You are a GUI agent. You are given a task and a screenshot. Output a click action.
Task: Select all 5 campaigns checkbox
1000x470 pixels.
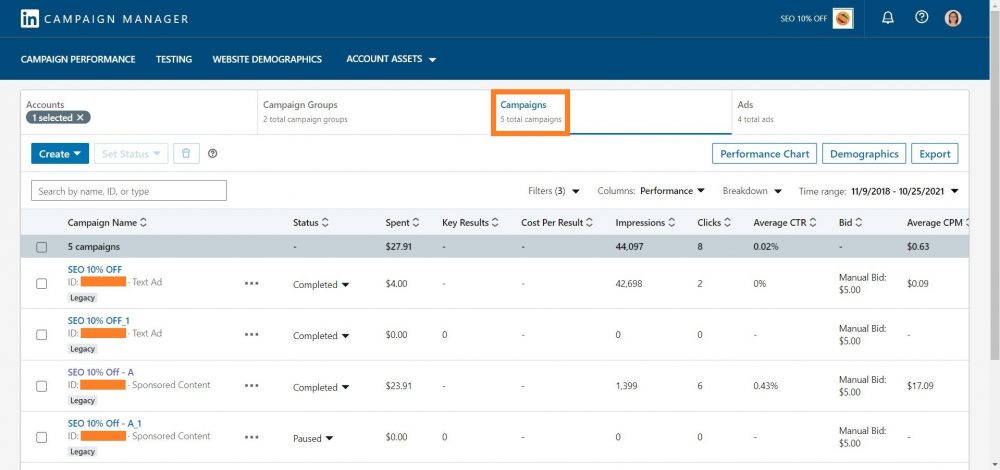41,247
